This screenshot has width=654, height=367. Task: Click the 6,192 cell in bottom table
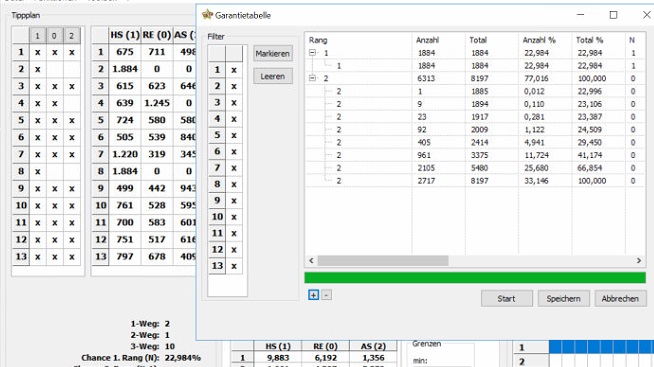tap(325, 358)
